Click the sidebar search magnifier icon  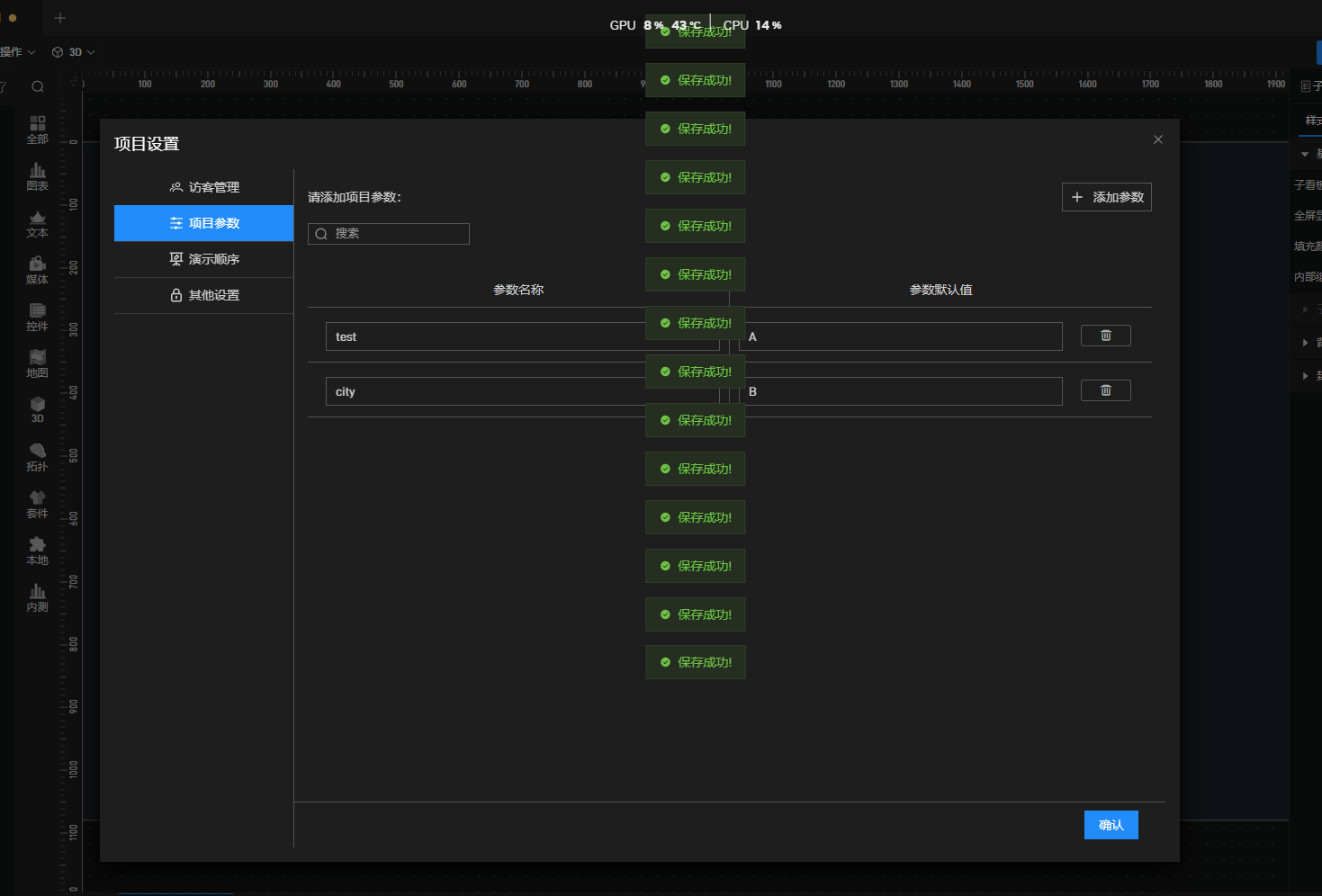[x=38, y=86]
